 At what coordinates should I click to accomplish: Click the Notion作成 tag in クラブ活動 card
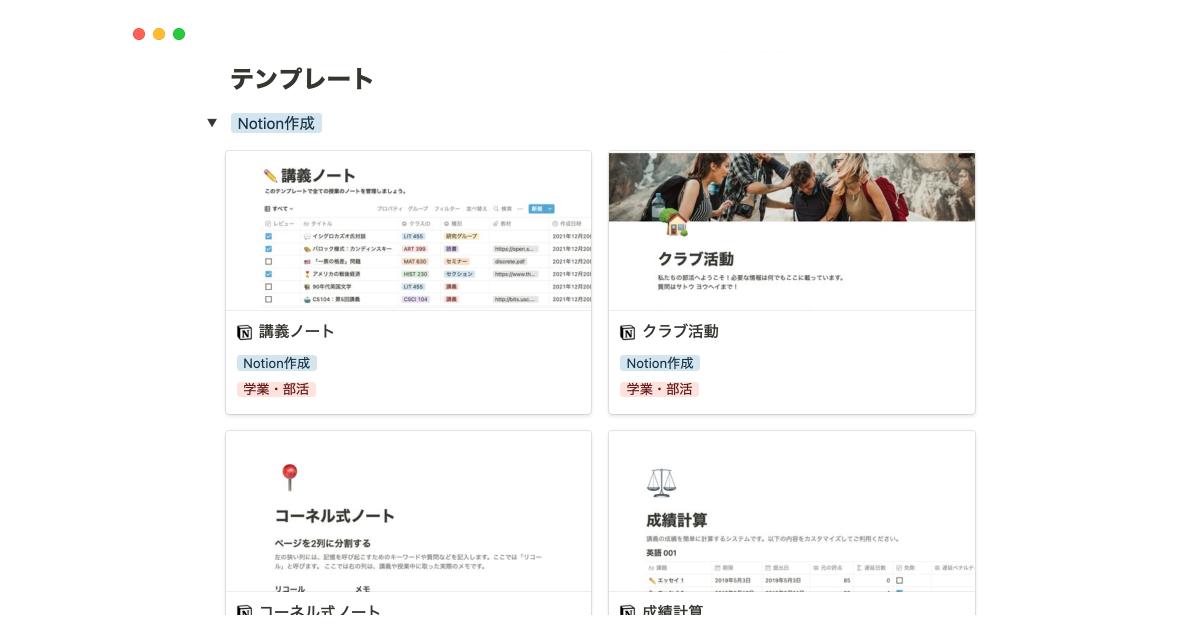coord(660,363)
